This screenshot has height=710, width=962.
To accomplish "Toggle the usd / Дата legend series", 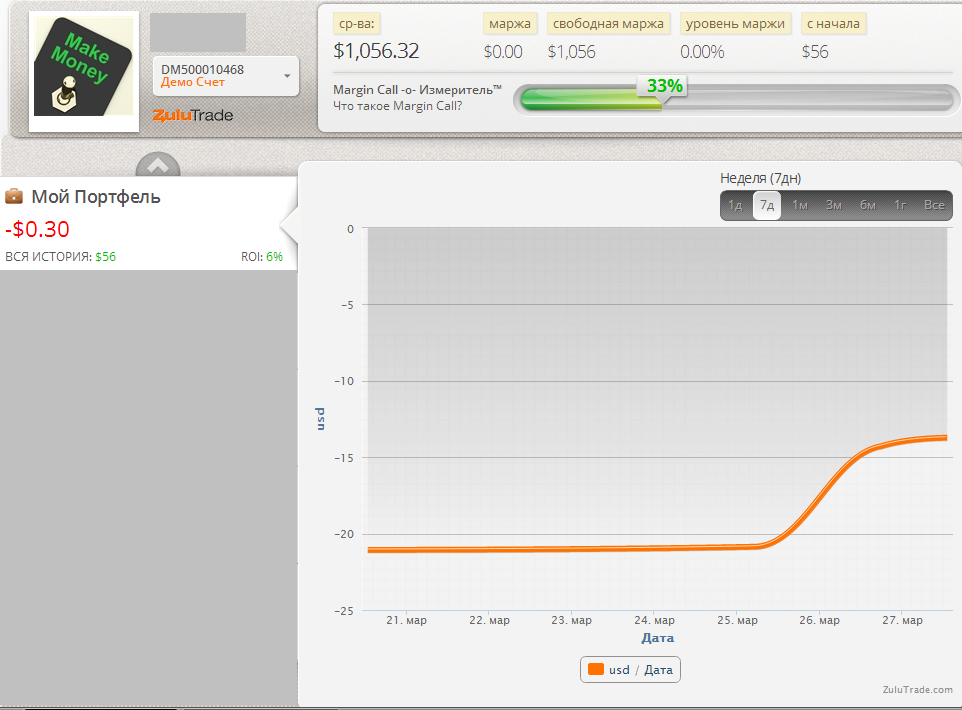I will point(630,669).
